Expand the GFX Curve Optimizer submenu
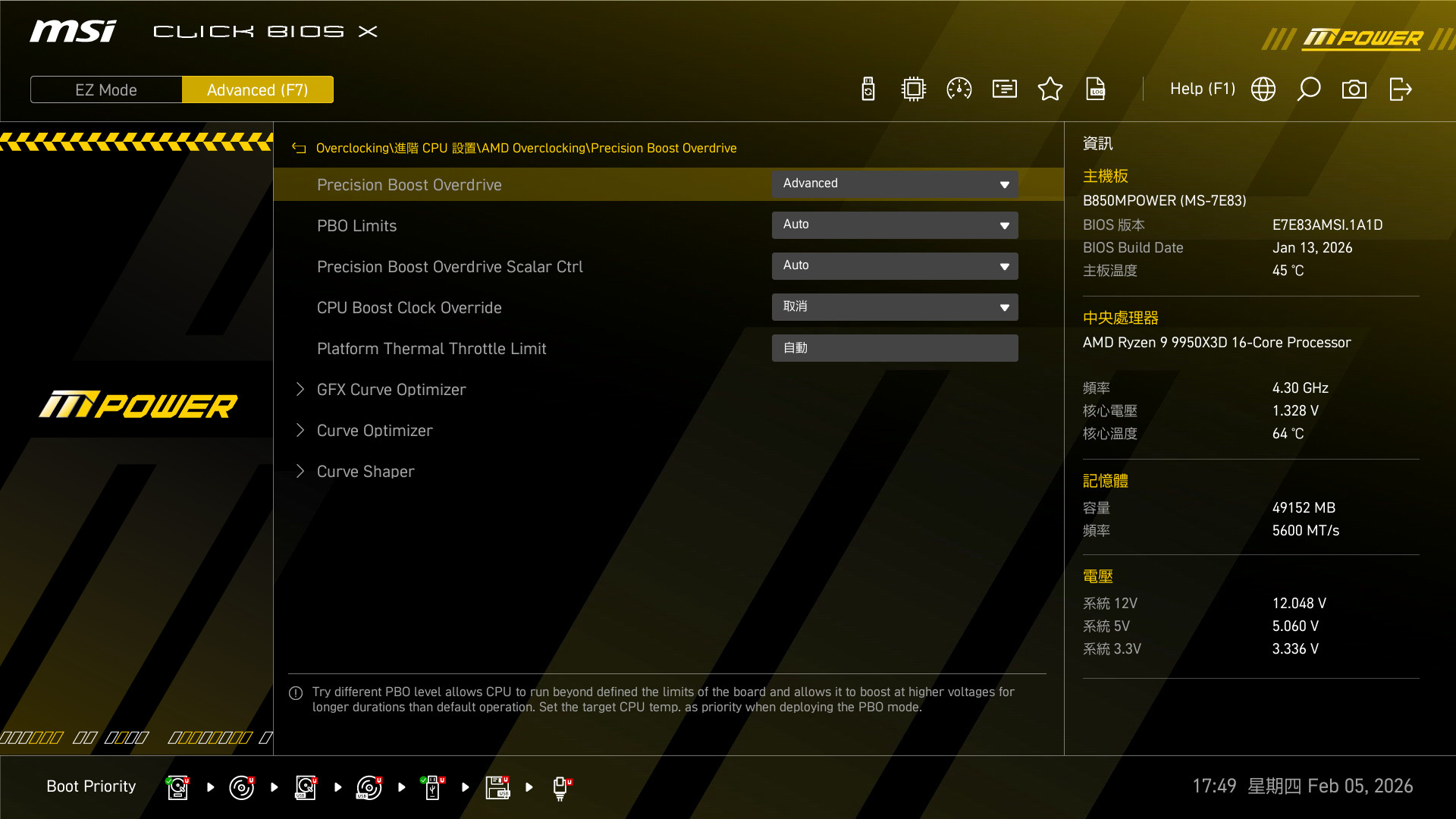Image resolution: width=1456 pixels, height=819 pixels. [391, 390]
